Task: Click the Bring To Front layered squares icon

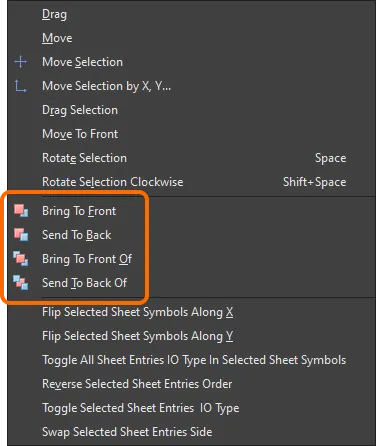Action: tap(21, 211)
